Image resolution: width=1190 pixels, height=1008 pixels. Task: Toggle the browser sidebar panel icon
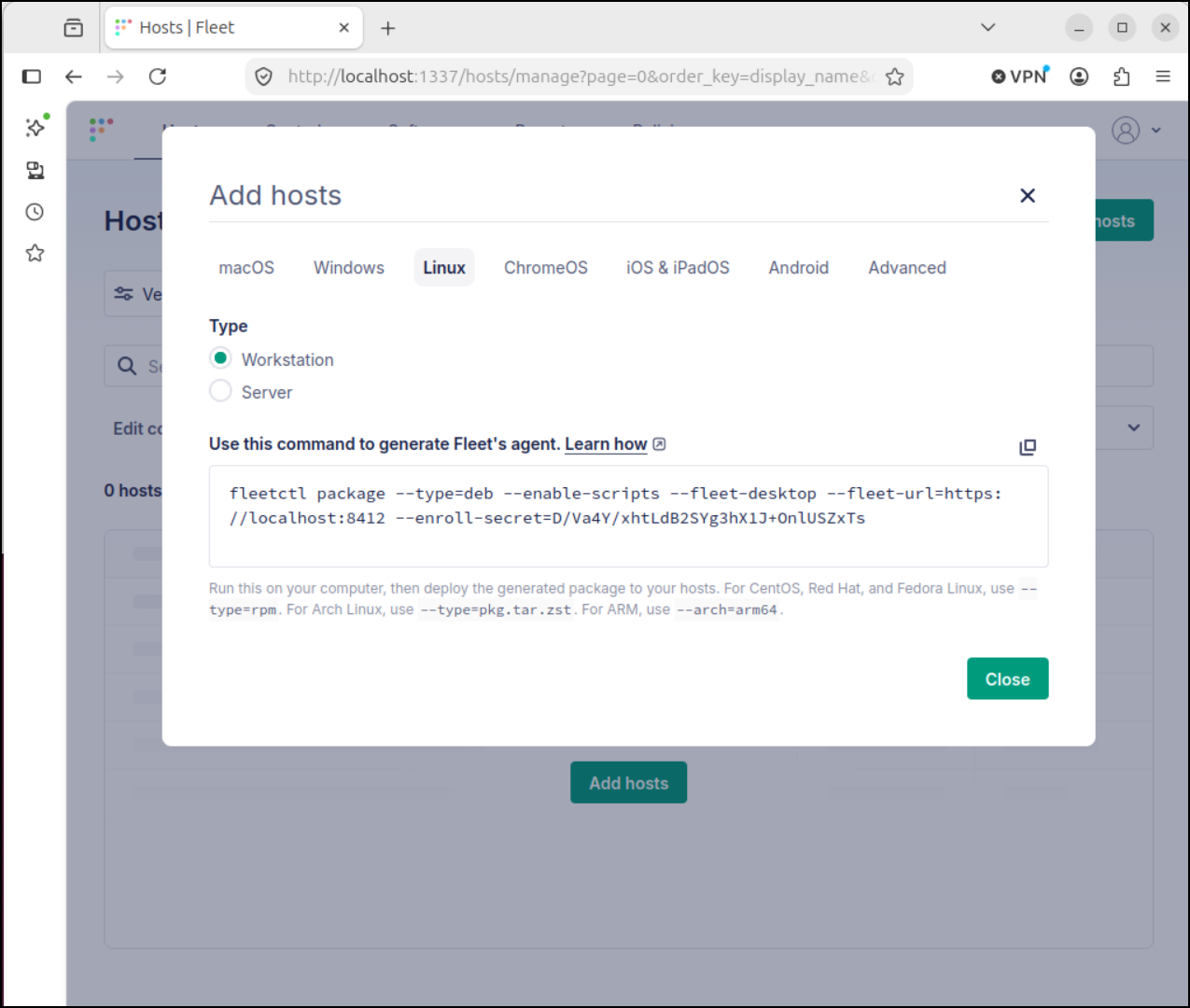pyautogui.click(x=32, y=77)
